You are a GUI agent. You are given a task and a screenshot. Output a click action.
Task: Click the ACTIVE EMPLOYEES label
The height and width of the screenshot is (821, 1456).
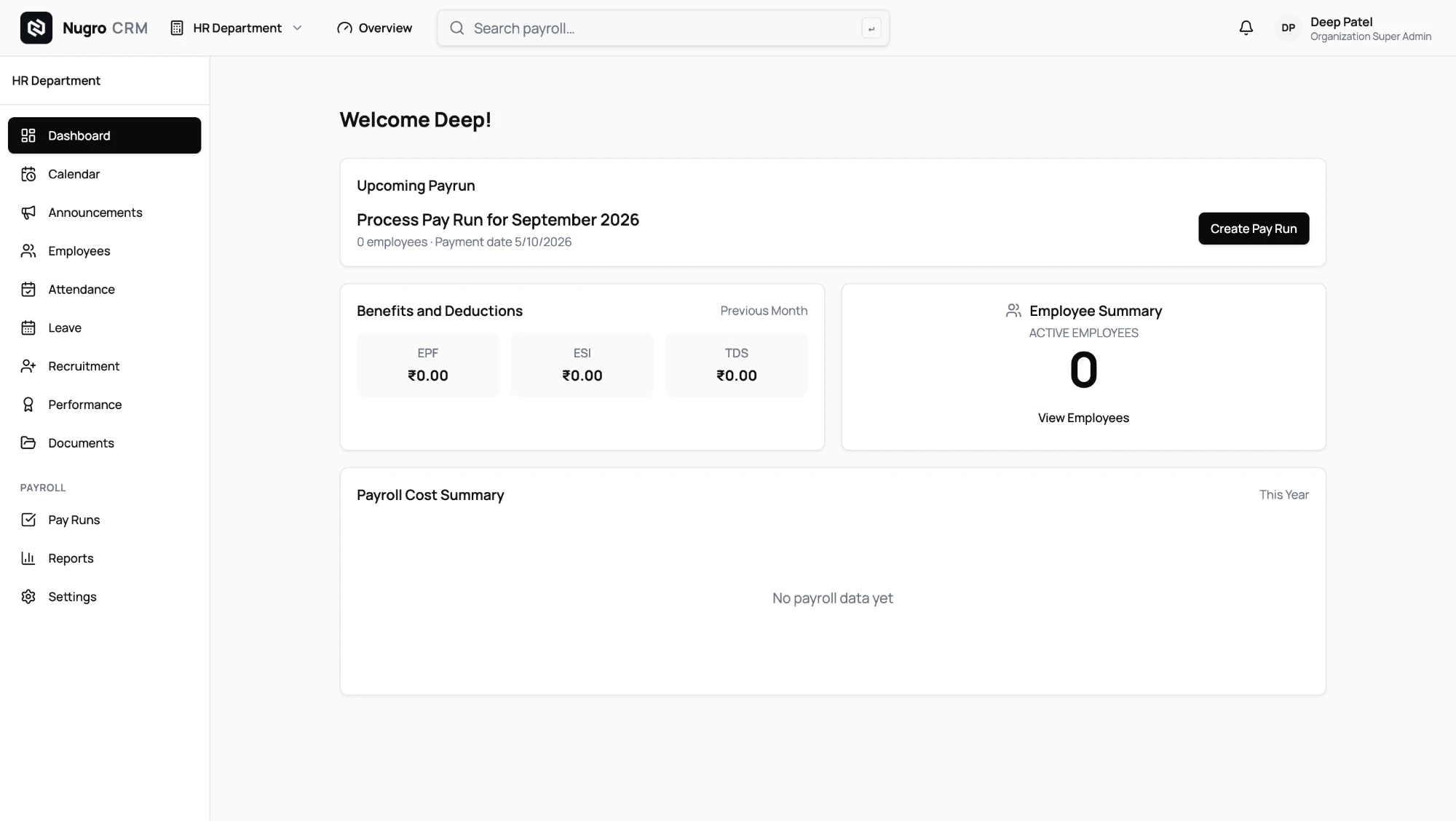click(1083, 333)
